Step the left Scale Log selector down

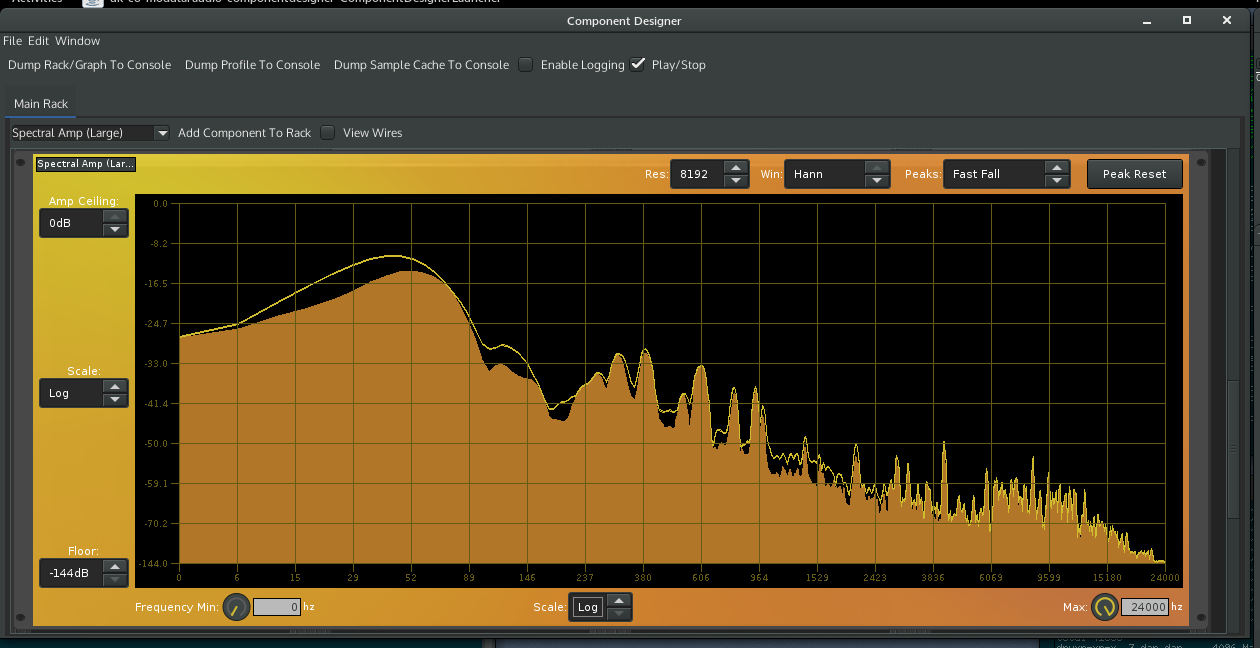[116, 400]
